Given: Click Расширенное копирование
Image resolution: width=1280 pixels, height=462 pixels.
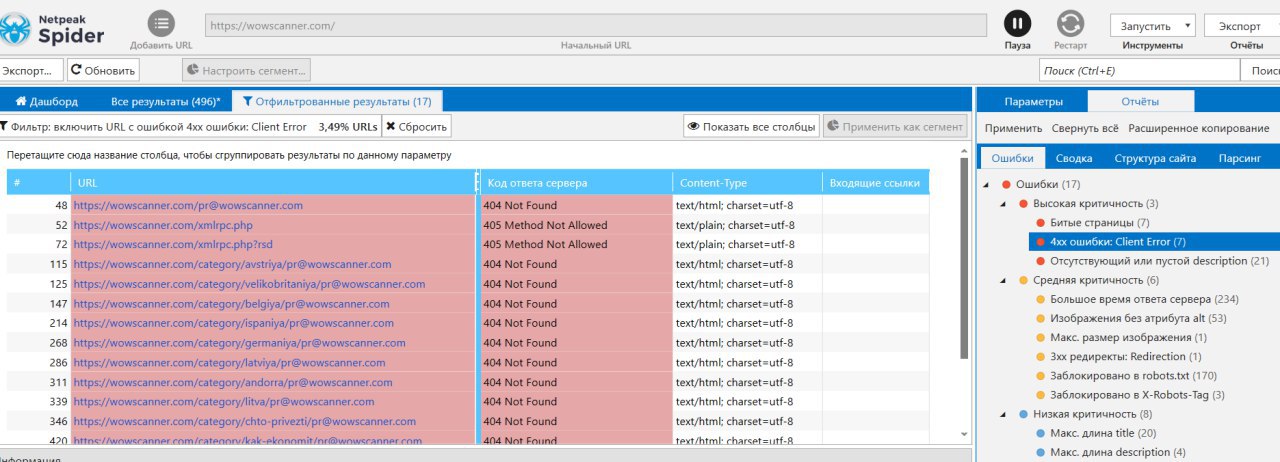Looking at the screenshot, I should (1198, 128).
